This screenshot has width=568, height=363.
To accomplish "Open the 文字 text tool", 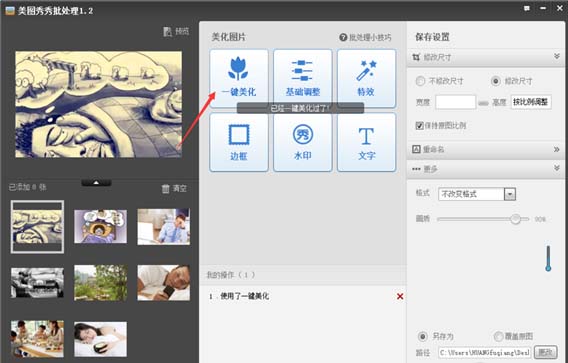I will (x=366, y=142).
